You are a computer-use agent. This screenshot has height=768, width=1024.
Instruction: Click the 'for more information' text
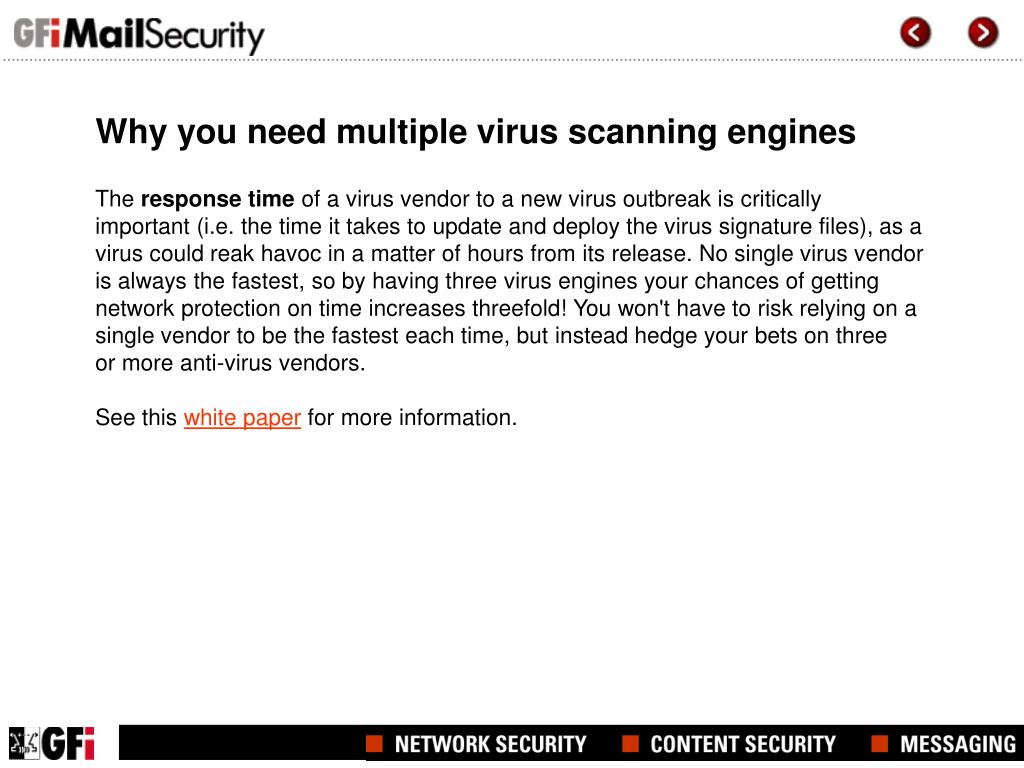412,417
